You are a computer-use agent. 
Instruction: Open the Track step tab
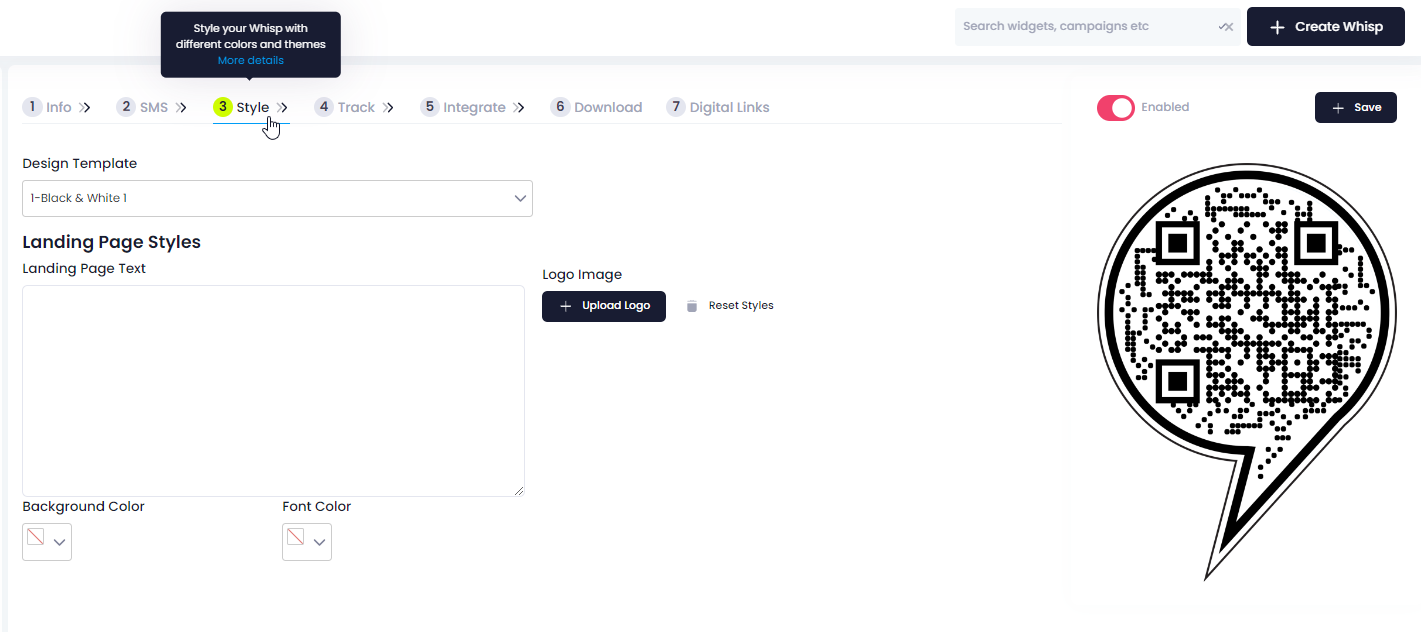point(355,107)
